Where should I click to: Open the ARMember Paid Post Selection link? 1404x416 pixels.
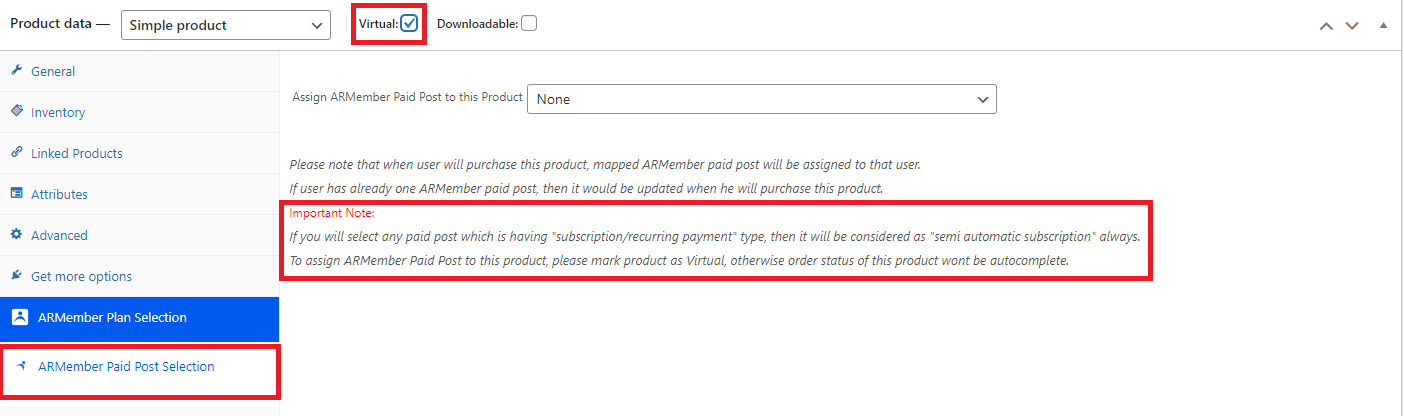tap(126, 367)
